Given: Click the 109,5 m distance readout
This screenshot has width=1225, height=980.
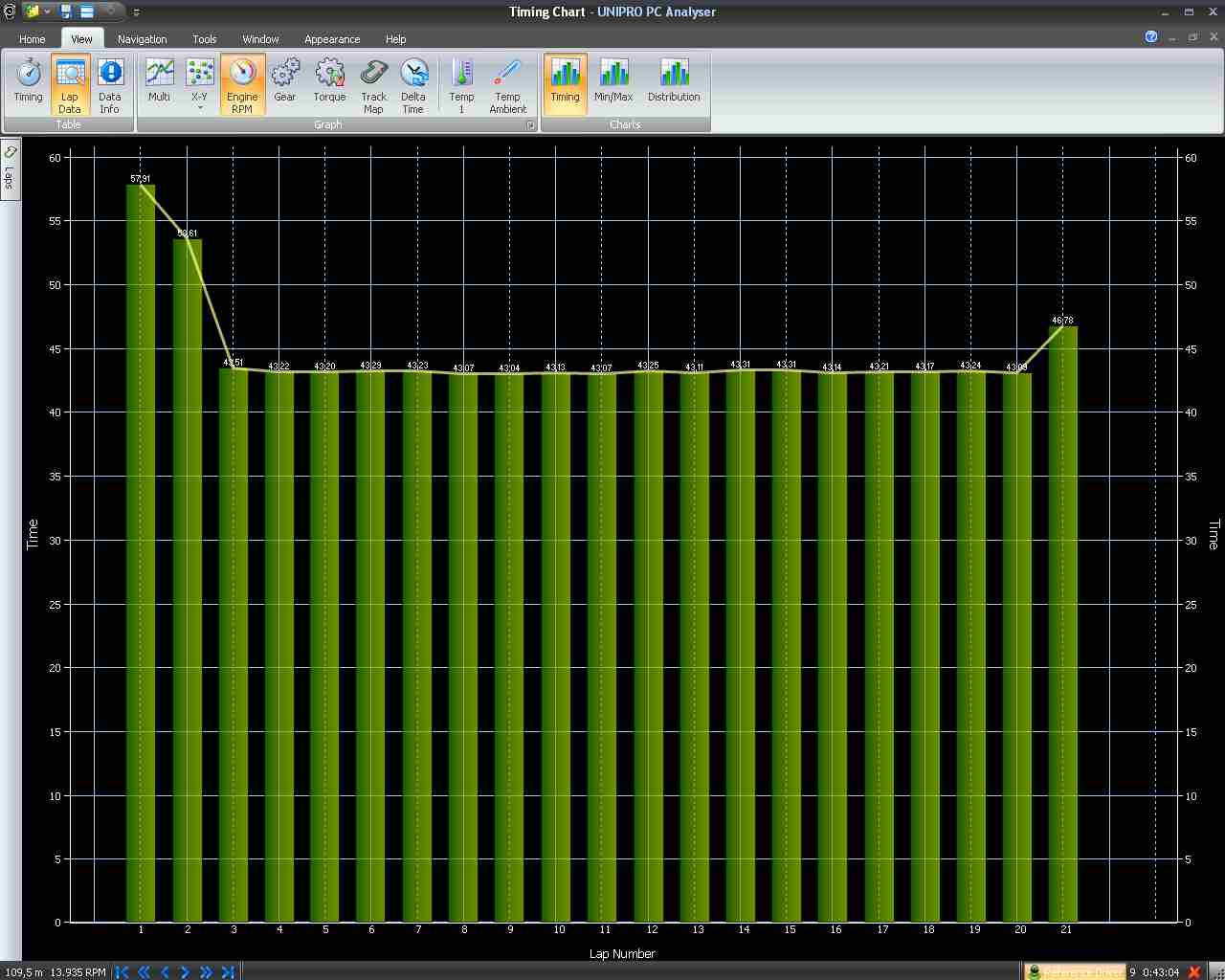Looking at the screenshot, I should click(x=23, y=972).
